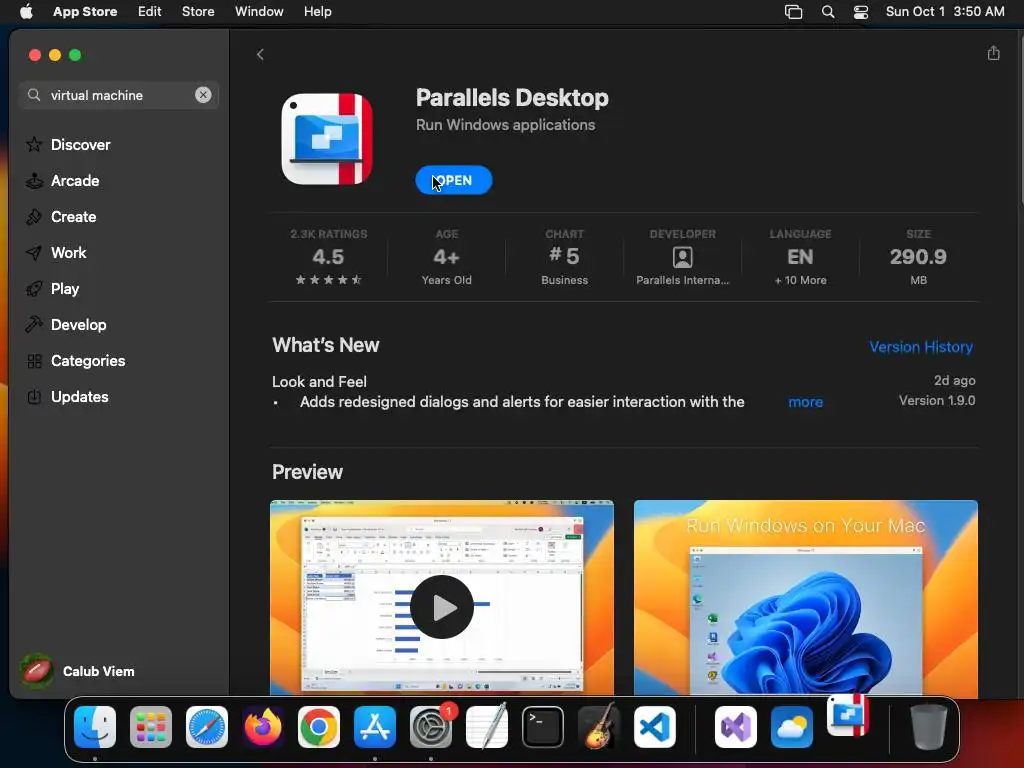
Task: Click the EN + 10 More language info
Action: pos(801,257)
